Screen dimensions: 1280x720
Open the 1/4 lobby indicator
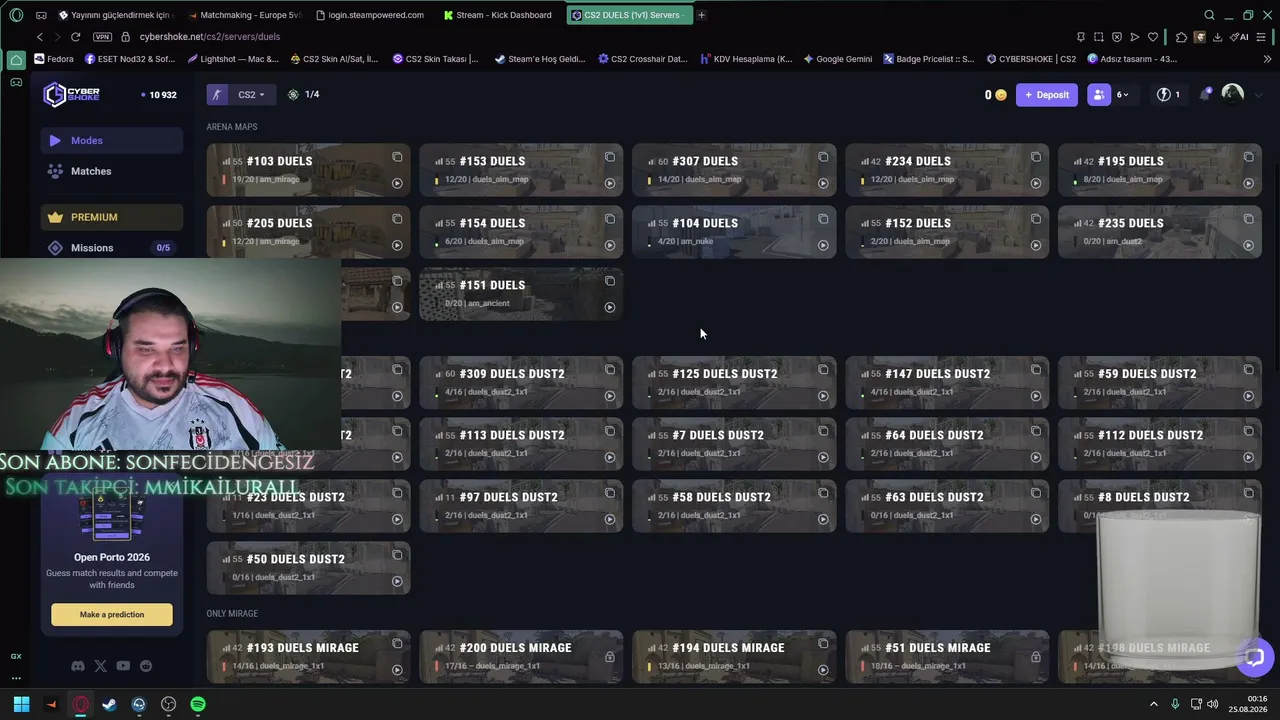[303, 95]
